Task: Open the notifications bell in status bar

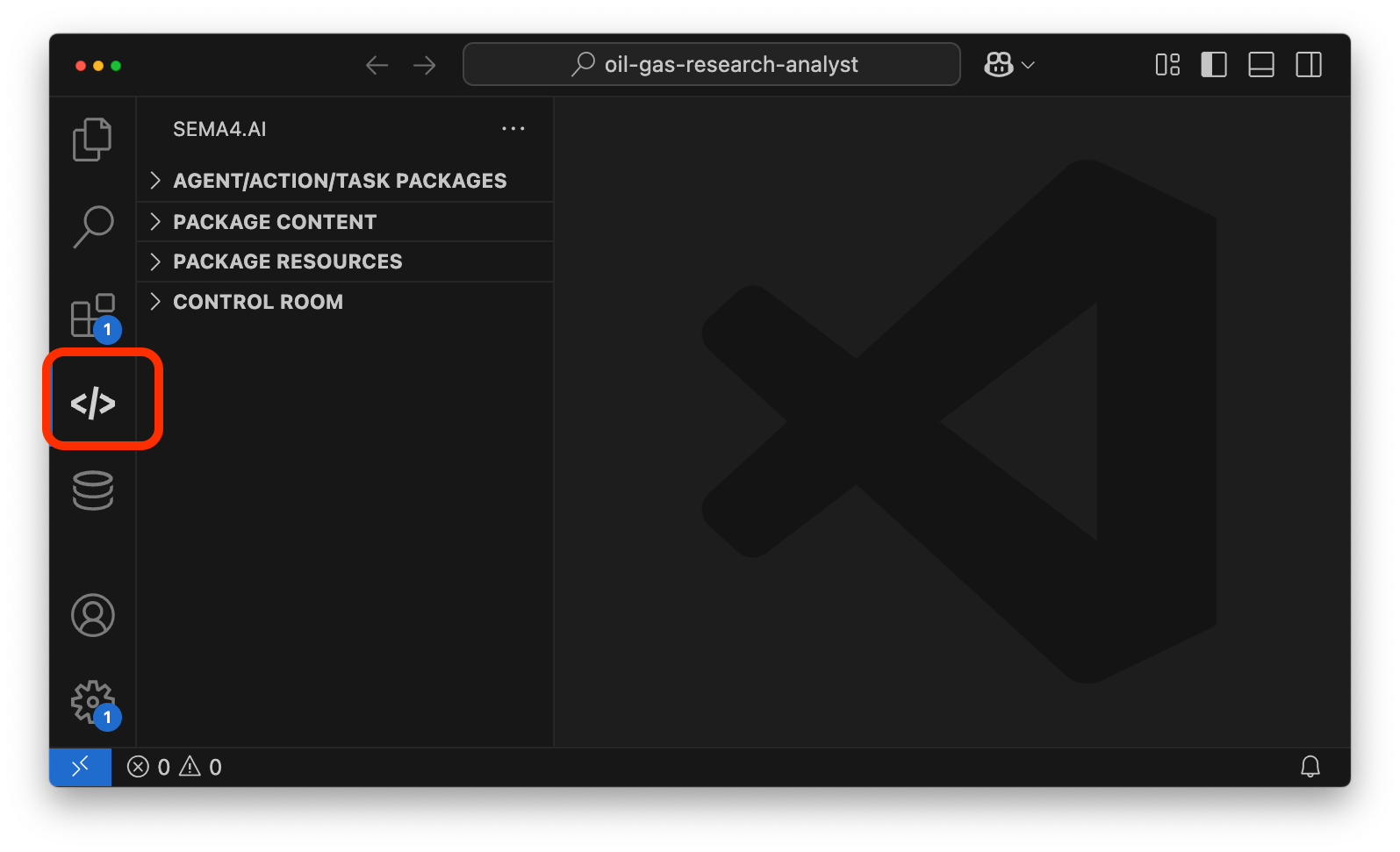Action: [1310, 767]
